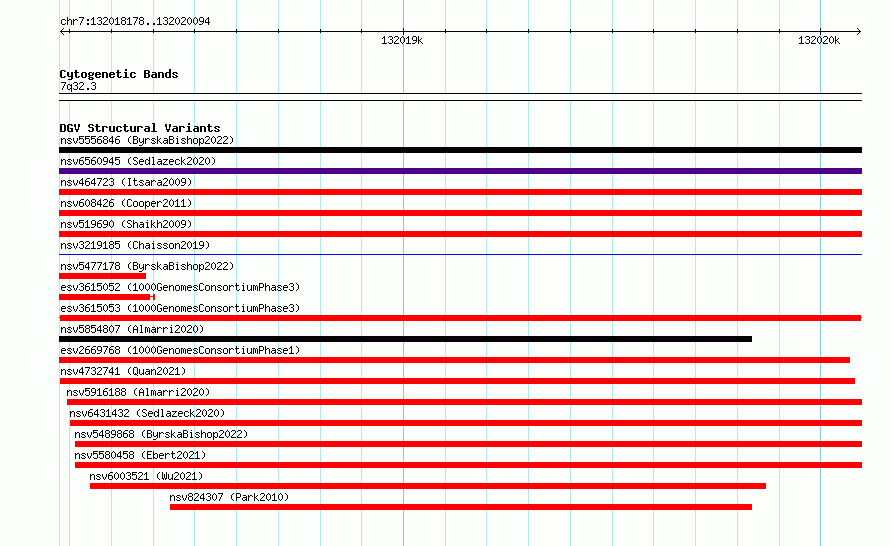Image resolution: width=890 pixels, height=546 pixels.
Task: Click the ruler's right-pointing arrow end
Action: pyautogui.click(x=858, y=31)
